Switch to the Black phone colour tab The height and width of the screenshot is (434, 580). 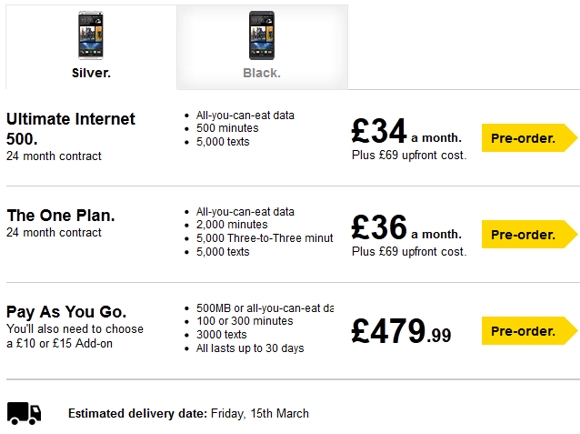point(262,47)
